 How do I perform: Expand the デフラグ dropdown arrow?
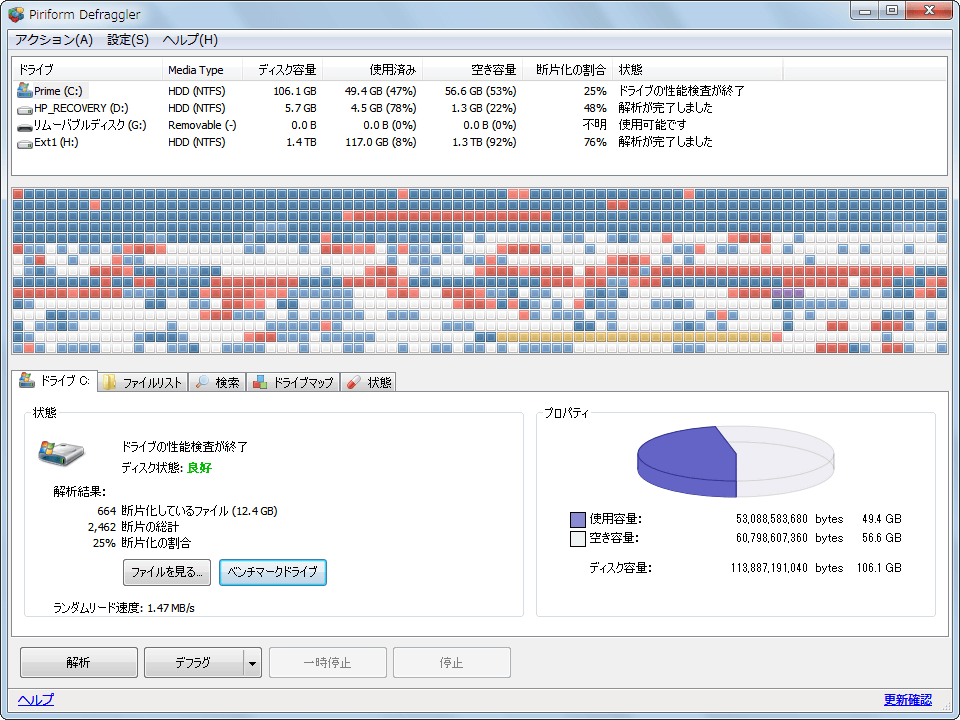tap(252, 662)
